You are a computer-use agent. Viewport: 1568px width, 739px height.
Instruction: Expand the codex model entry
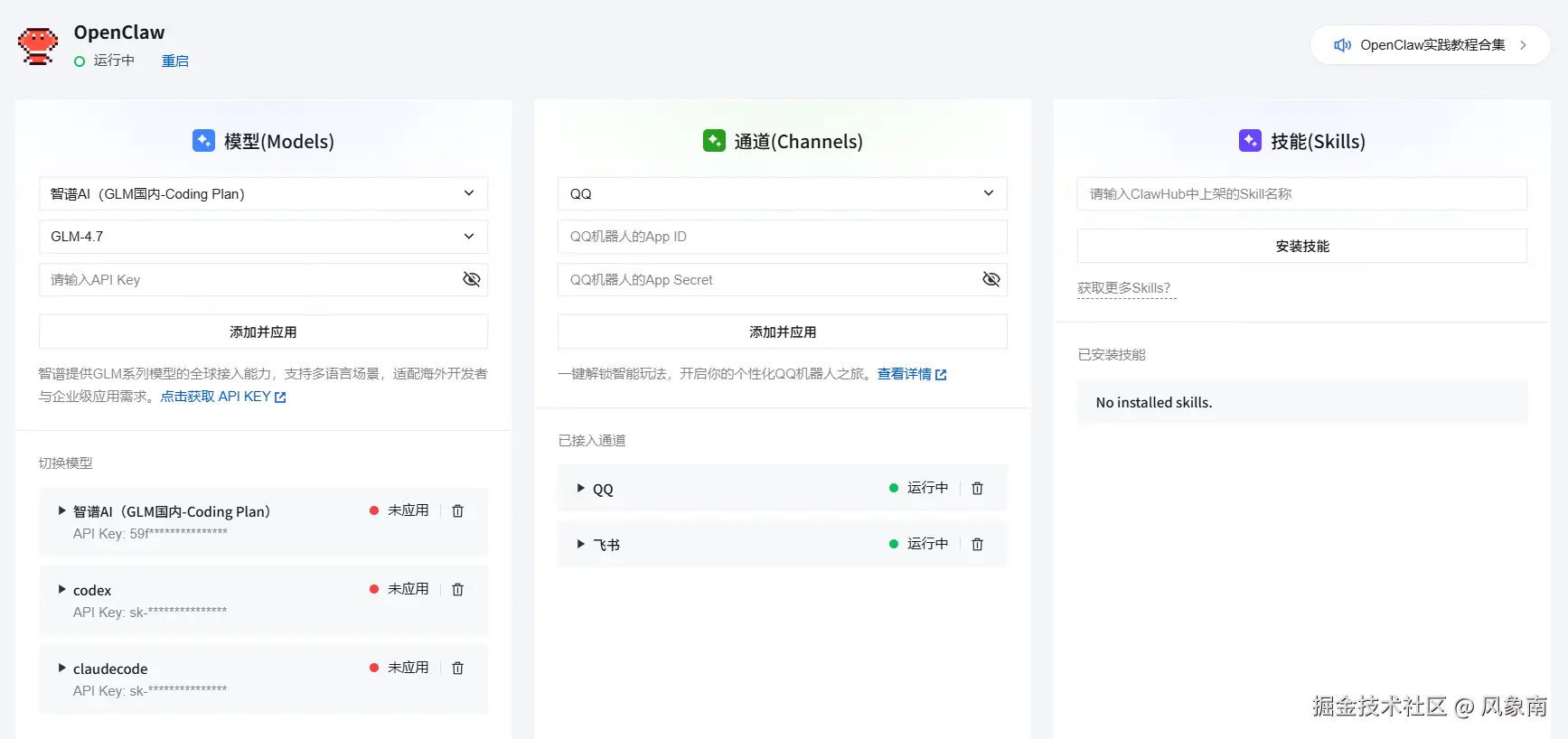coord(62,589)
